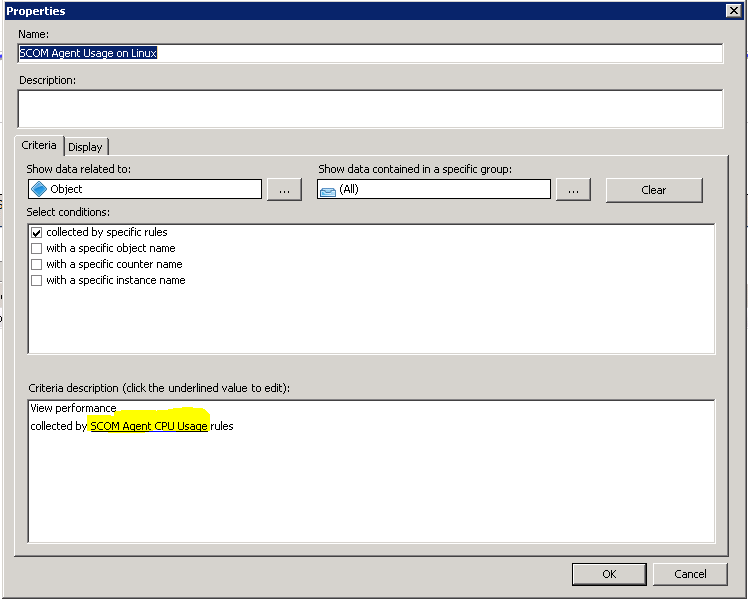Click the Name input field
Viewport: 748px width, 600px height.
coord(370,53)
